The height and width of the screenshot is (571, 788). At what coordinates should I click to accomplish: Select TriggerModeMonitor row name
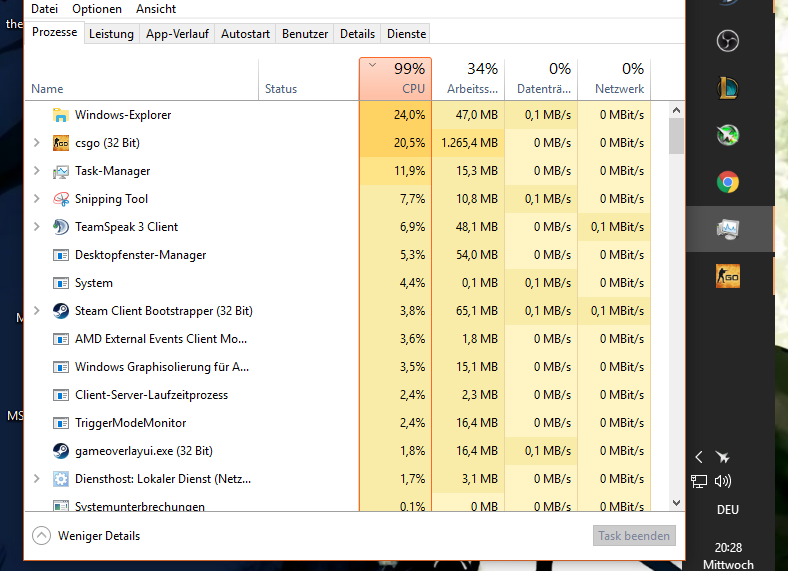131,423
